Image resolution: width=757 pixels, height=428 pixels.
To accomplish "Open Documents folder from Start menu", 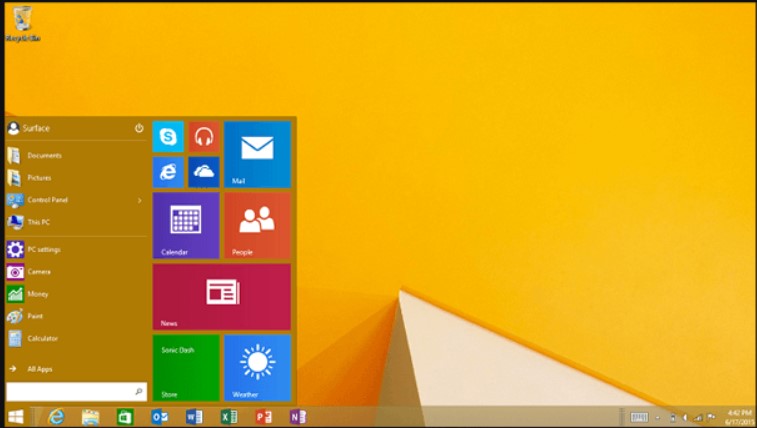I will (x=76, y=155).
